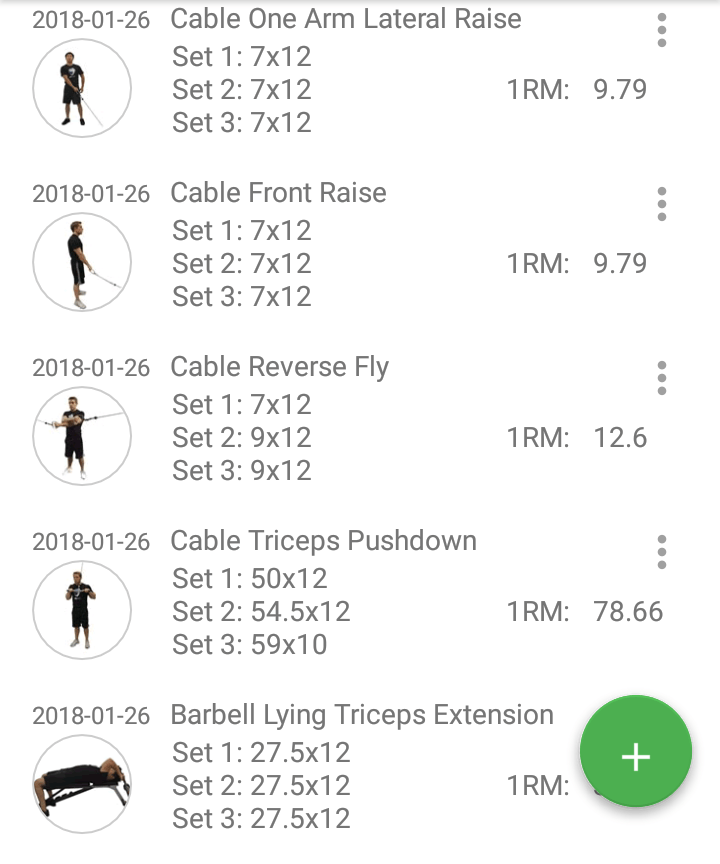Open three-dot menu for Cable Triceps Pushdown
The image size is (720, 864).
[662, 552]
